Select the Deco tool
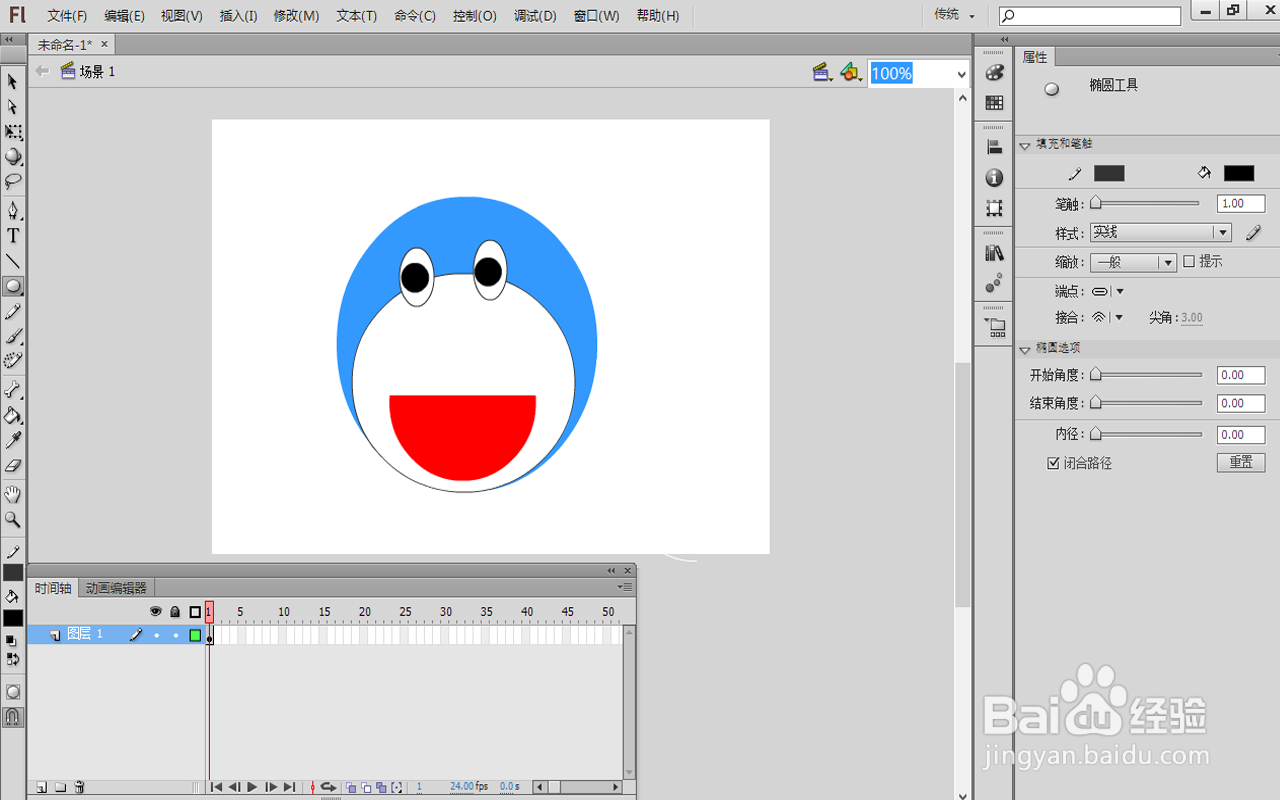 (x=13, y=361)
